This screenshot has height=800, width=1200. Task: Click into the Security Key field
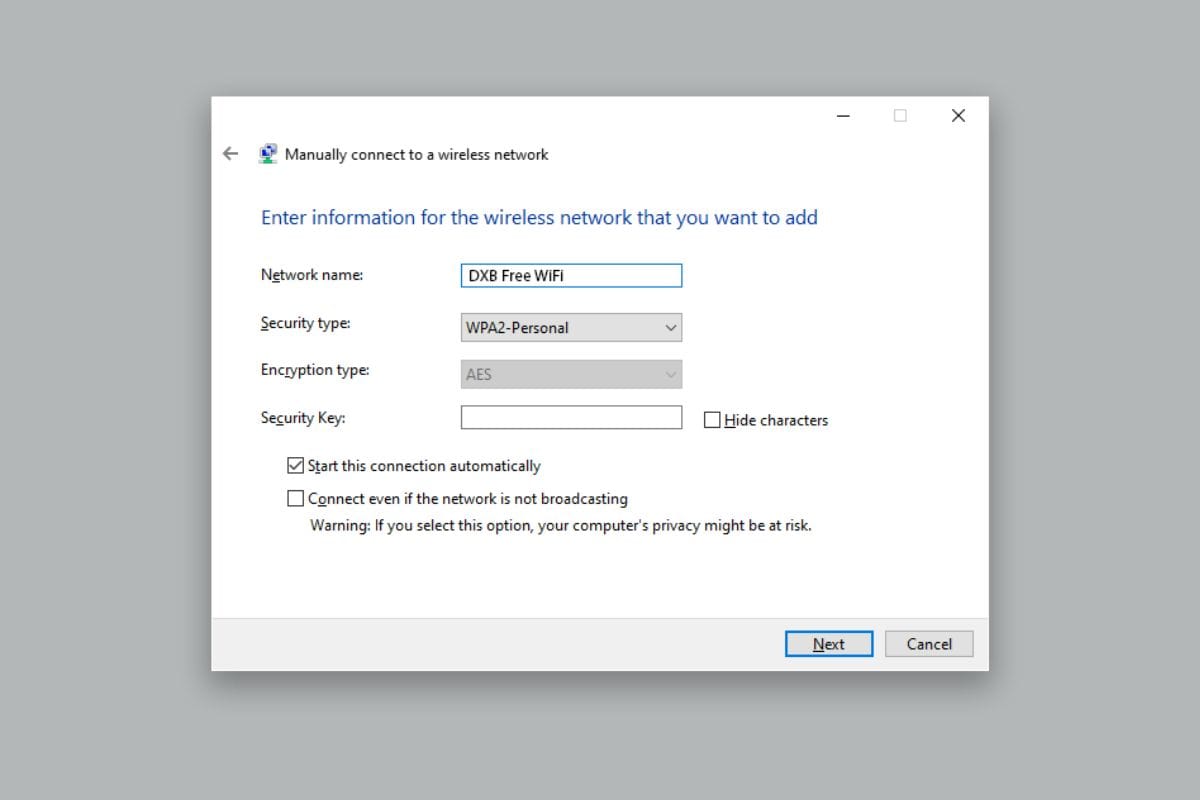pos(571,418)
